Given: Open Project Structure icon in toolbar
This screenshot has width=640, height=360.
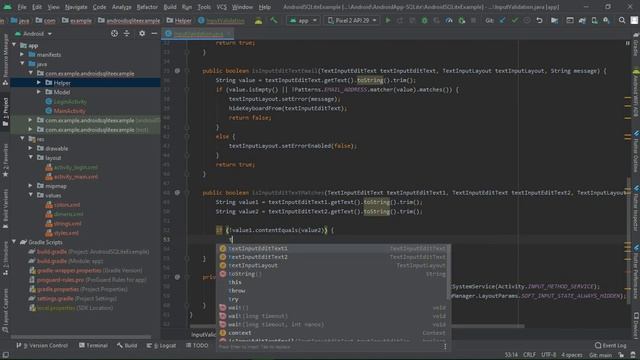Looking at the screenshot, I should point(554,20).
